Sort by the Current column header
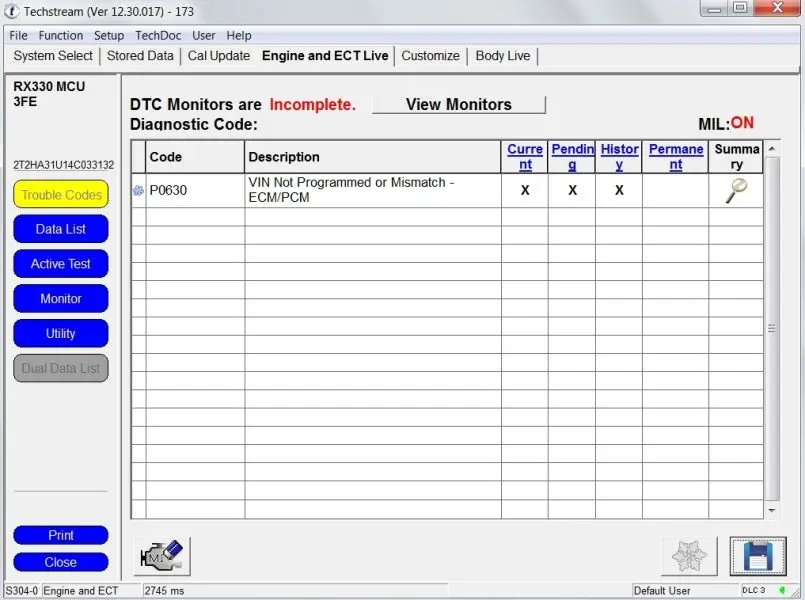This screenshot has width=805, height=600. 525,157
